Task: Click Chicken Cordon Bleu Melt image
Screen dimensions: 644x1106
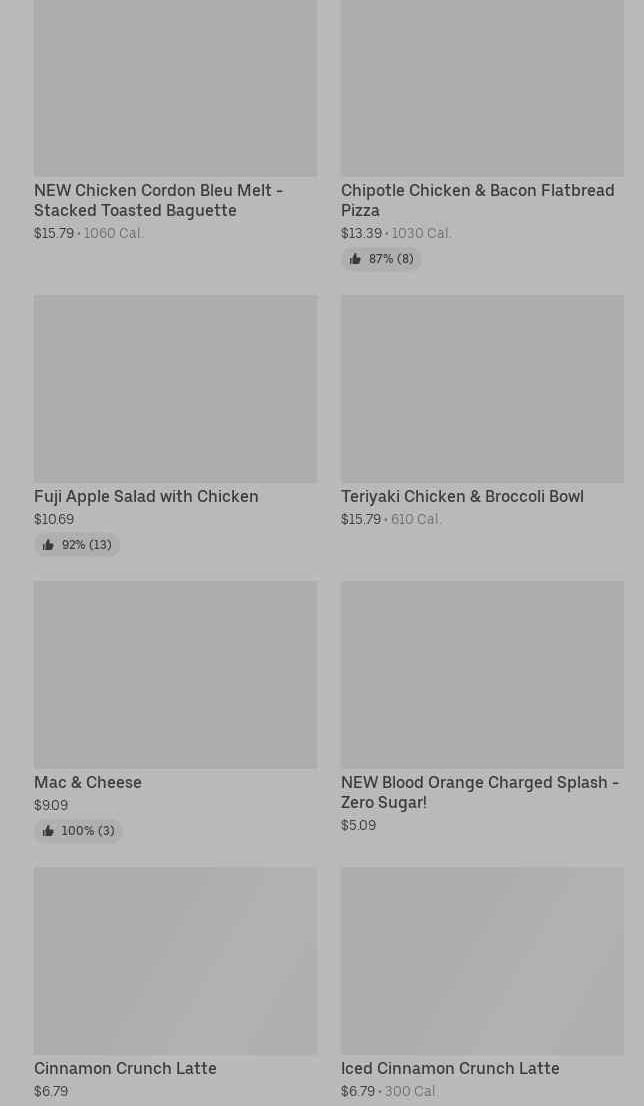Action: point(176,88)
